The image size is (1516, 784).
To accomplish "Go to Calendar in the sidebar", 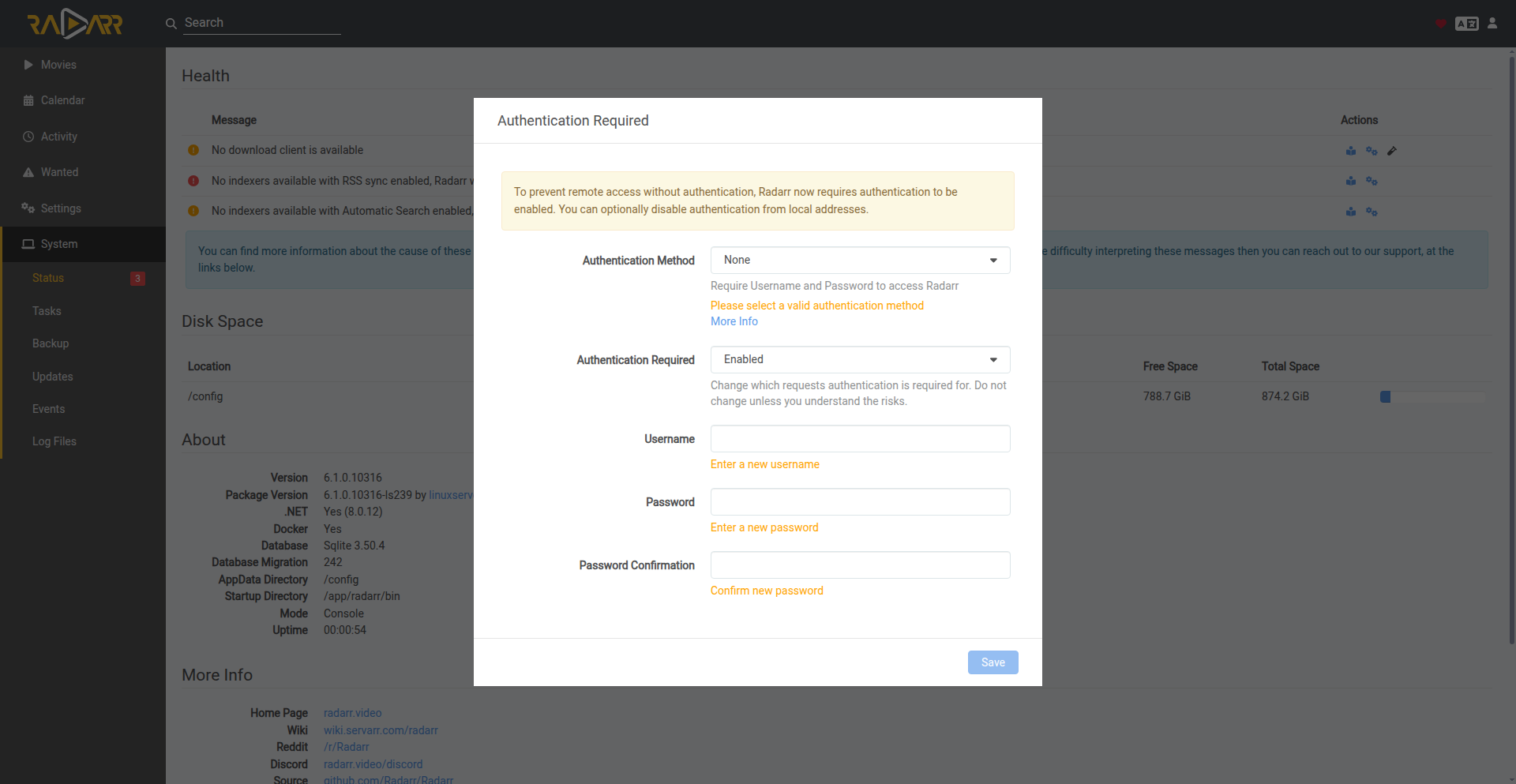I will coord(62,100).
